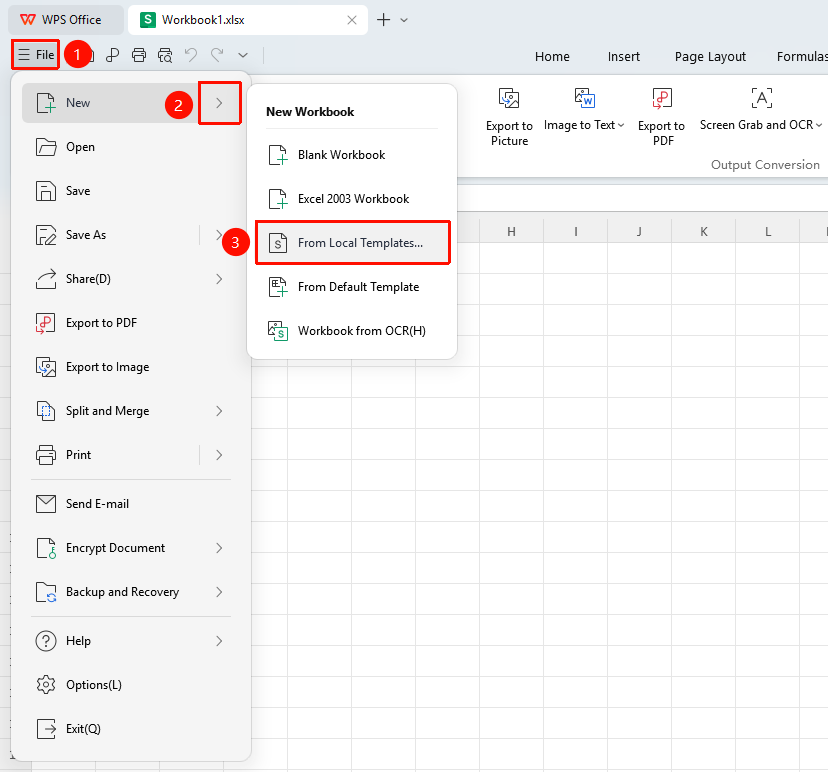Create an Excel 2003 Workbook
828x772 pixels.
coord(352,199)
